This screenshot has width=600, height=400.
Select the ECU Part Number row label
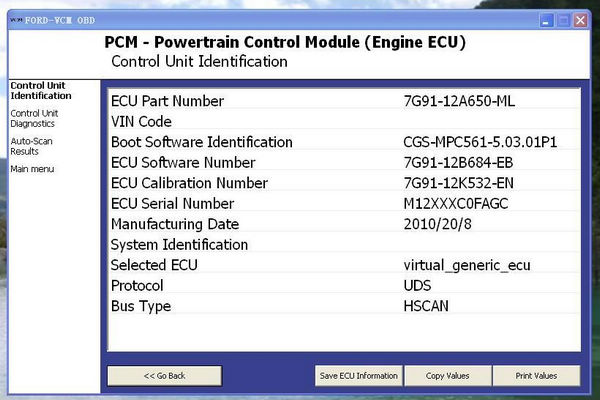[167, 101]
